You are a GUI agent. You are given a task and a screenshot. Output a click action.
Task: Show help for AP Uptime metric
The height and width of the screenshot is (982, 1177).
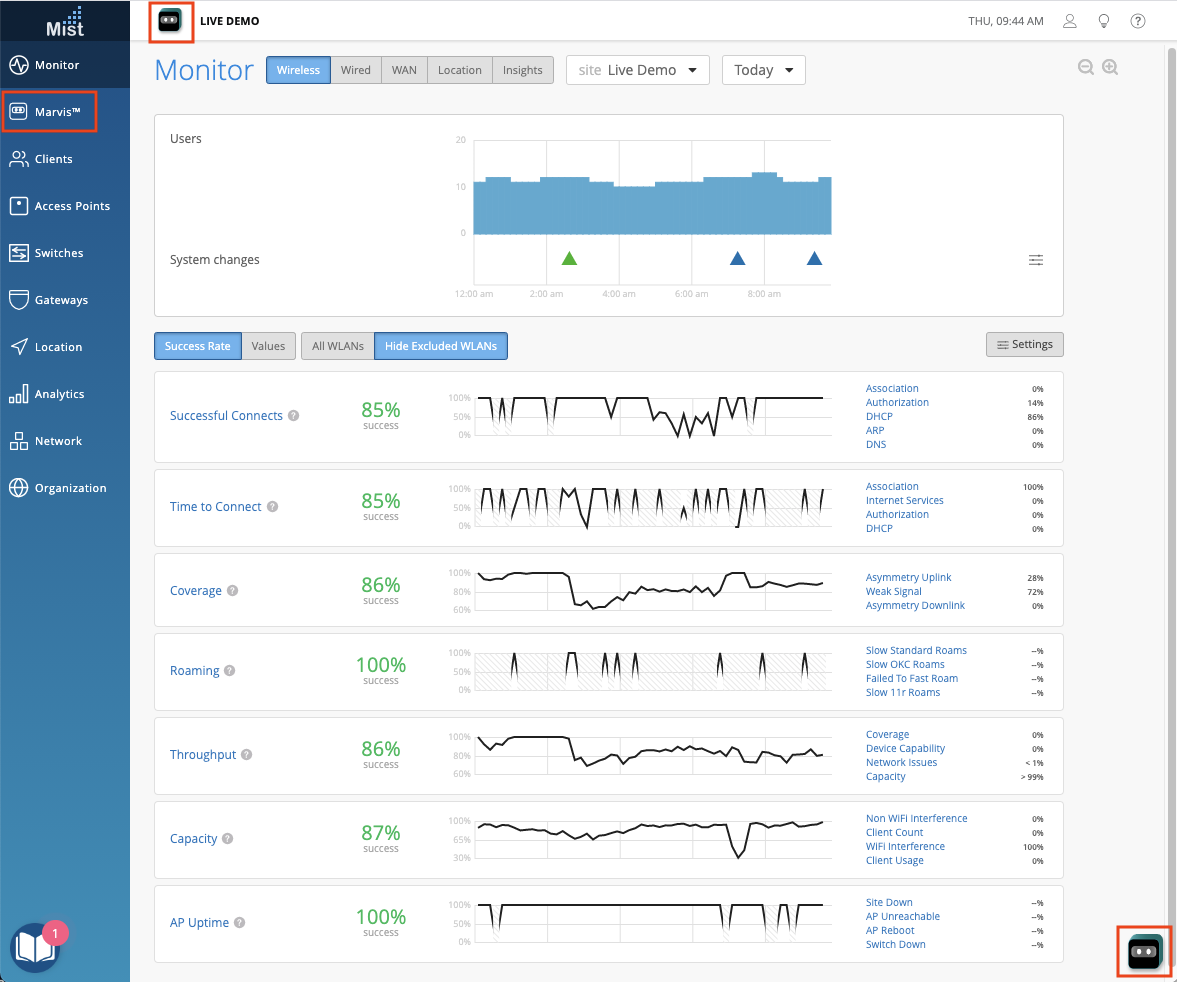(239, 923)
